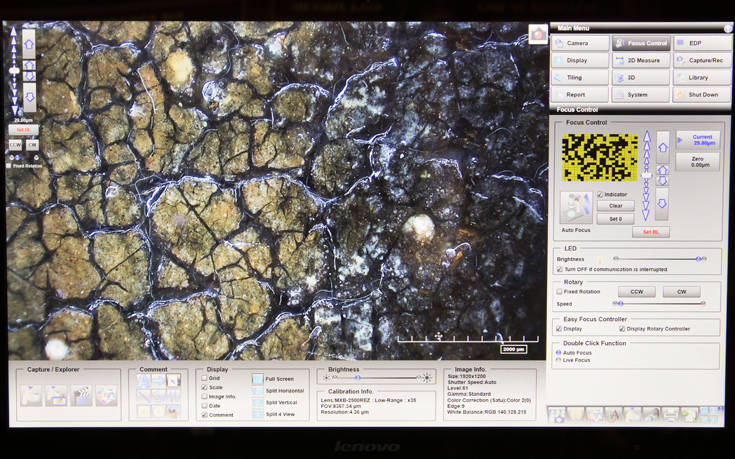735x459 pixels.
Task: Select the Live Focus radio option
Action: click(x=559, y=360)
